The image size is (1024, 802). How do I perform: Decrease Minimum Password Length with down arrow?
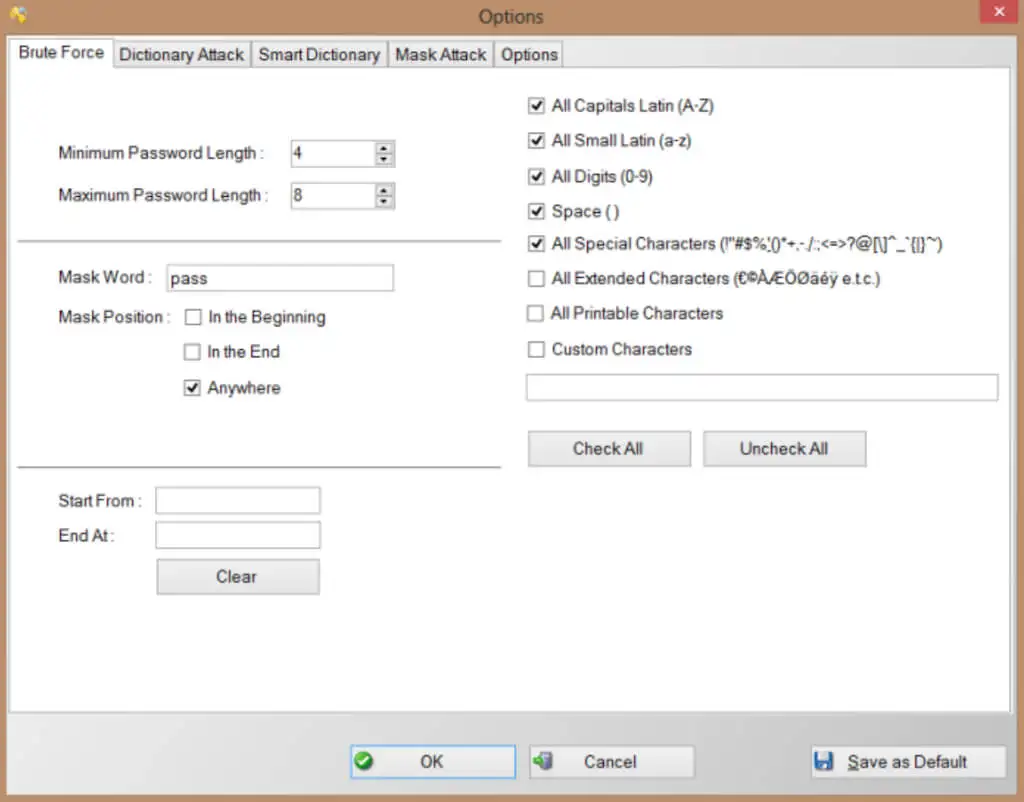[384, 159]
